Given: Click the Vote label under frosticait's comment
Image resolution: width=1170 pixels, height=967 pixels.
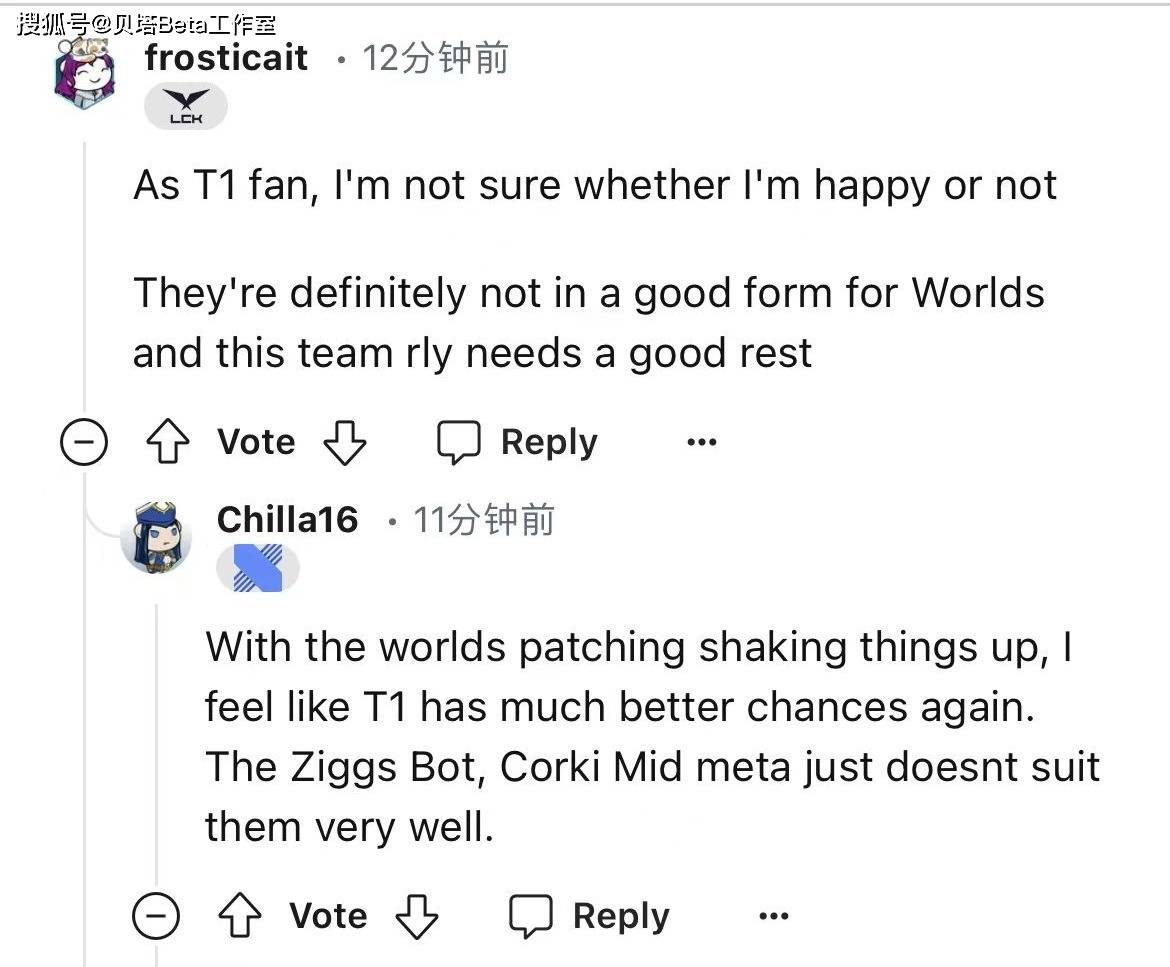Looking at the screenshot, I should (x=256, y=442).
